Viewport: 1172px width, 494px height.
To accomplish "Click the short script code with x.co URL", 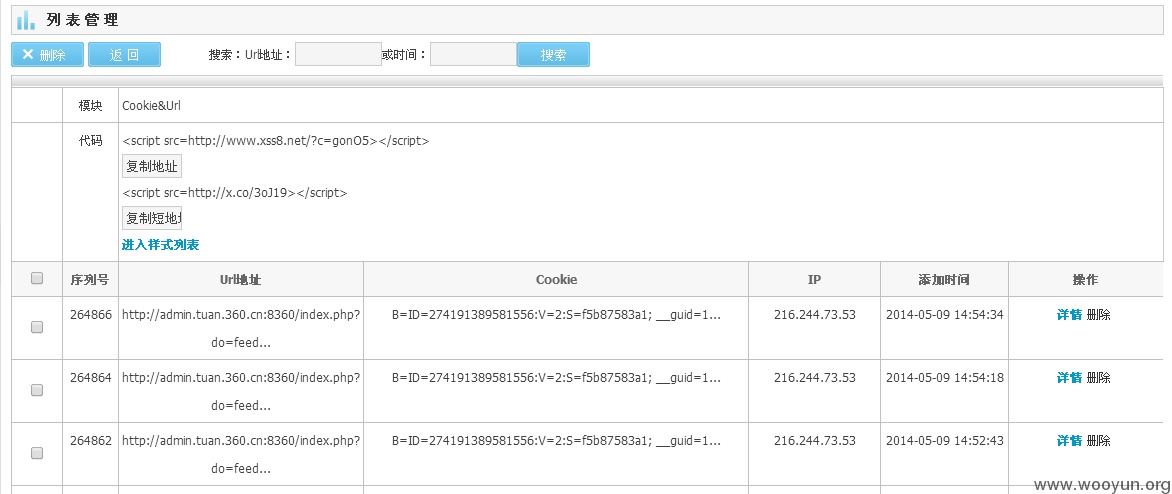I will [x=235, y=192].
